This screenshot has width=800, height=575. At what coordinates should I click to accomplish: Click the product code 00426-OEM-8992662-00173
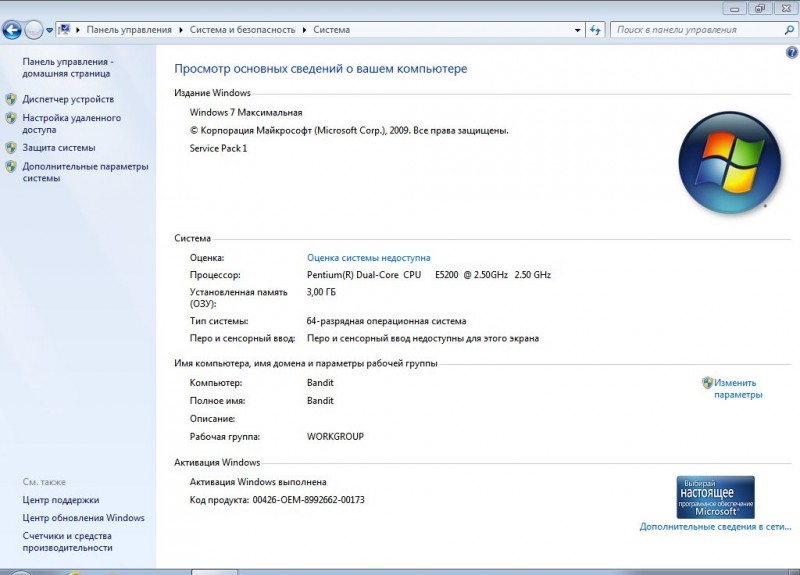309,500
